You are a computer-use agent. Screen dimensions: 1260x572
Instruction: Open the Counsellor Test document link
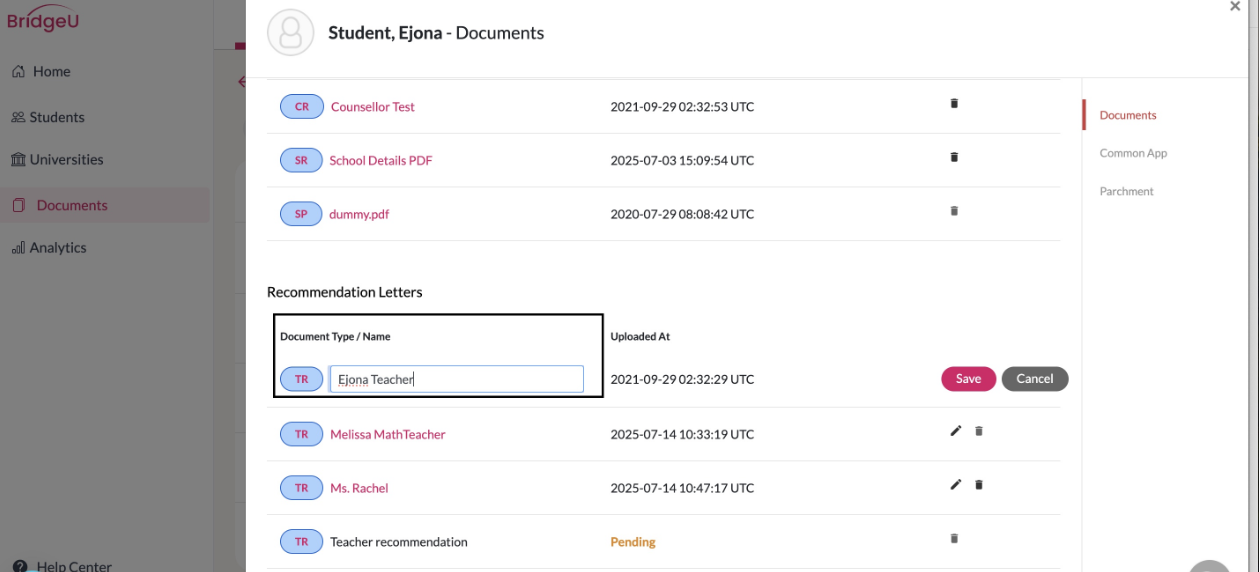tap(373, 107)
